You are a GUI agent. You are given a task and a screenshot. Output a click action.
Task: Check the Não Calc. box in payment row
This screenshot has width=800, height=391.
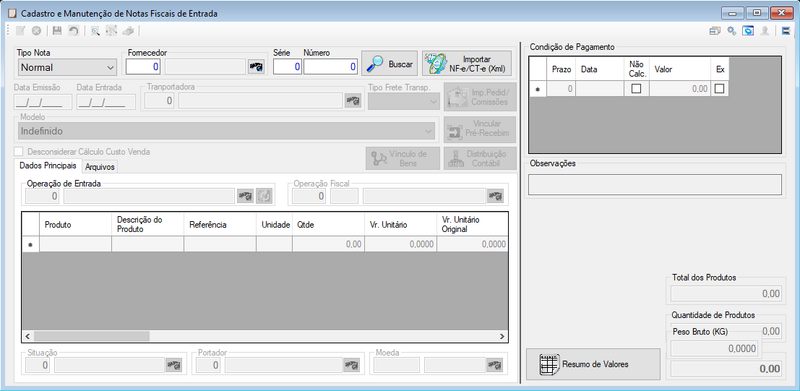pyautogui.click(x=636, y=88)
